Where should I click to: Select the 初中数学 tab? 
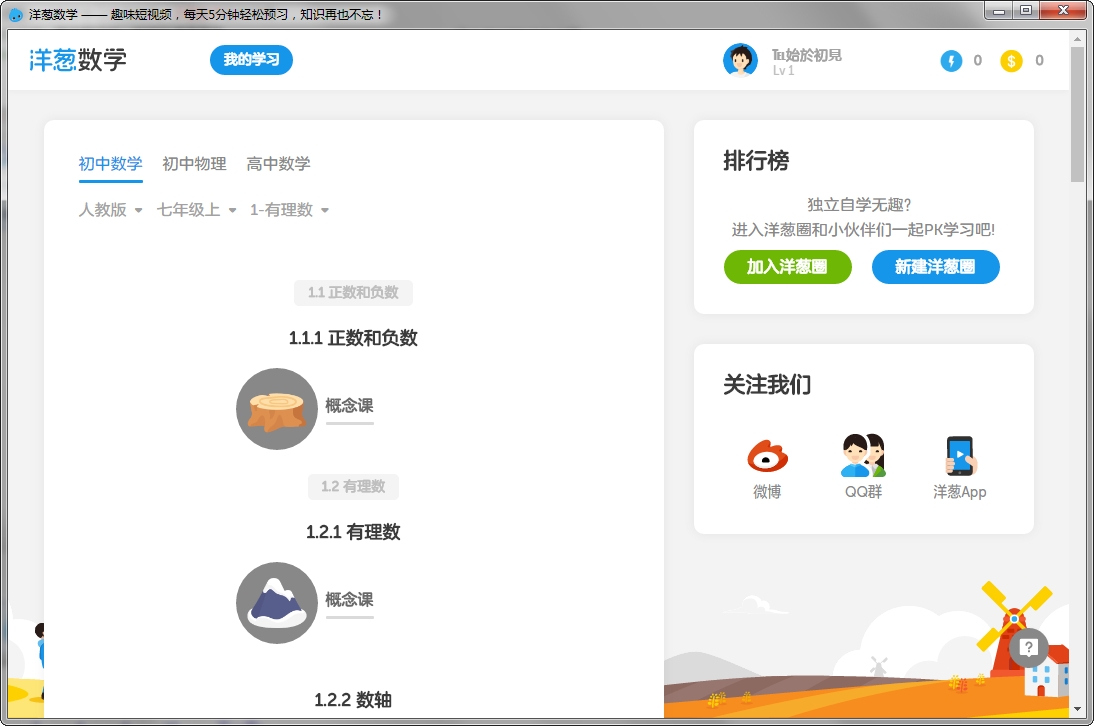coord(110,164)
